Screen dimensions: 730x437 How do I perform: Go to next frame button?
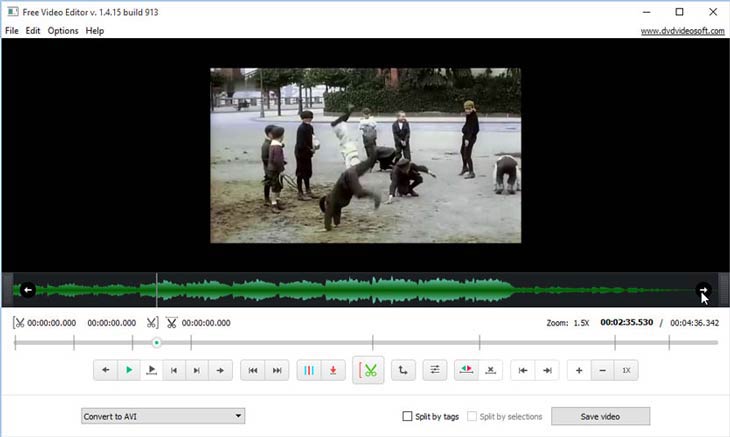[197, 370]
